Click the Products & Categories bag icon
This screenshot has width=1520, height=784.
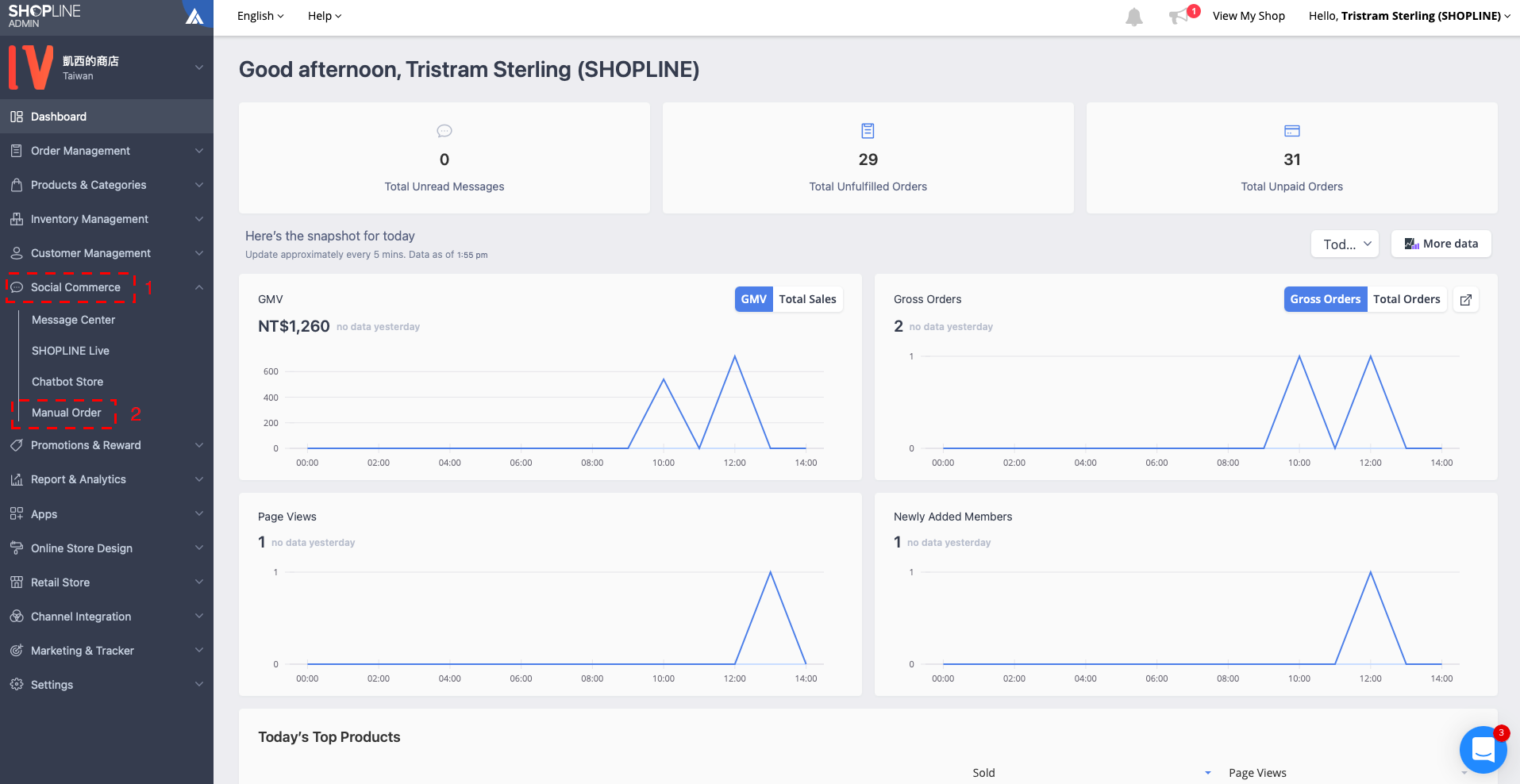[x=17, y=185]
